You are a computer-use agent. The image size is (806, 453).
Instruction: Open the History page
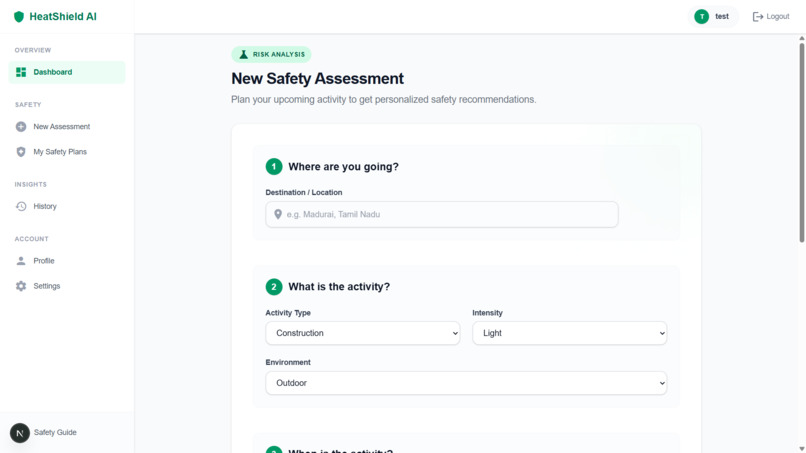(67, 206)
